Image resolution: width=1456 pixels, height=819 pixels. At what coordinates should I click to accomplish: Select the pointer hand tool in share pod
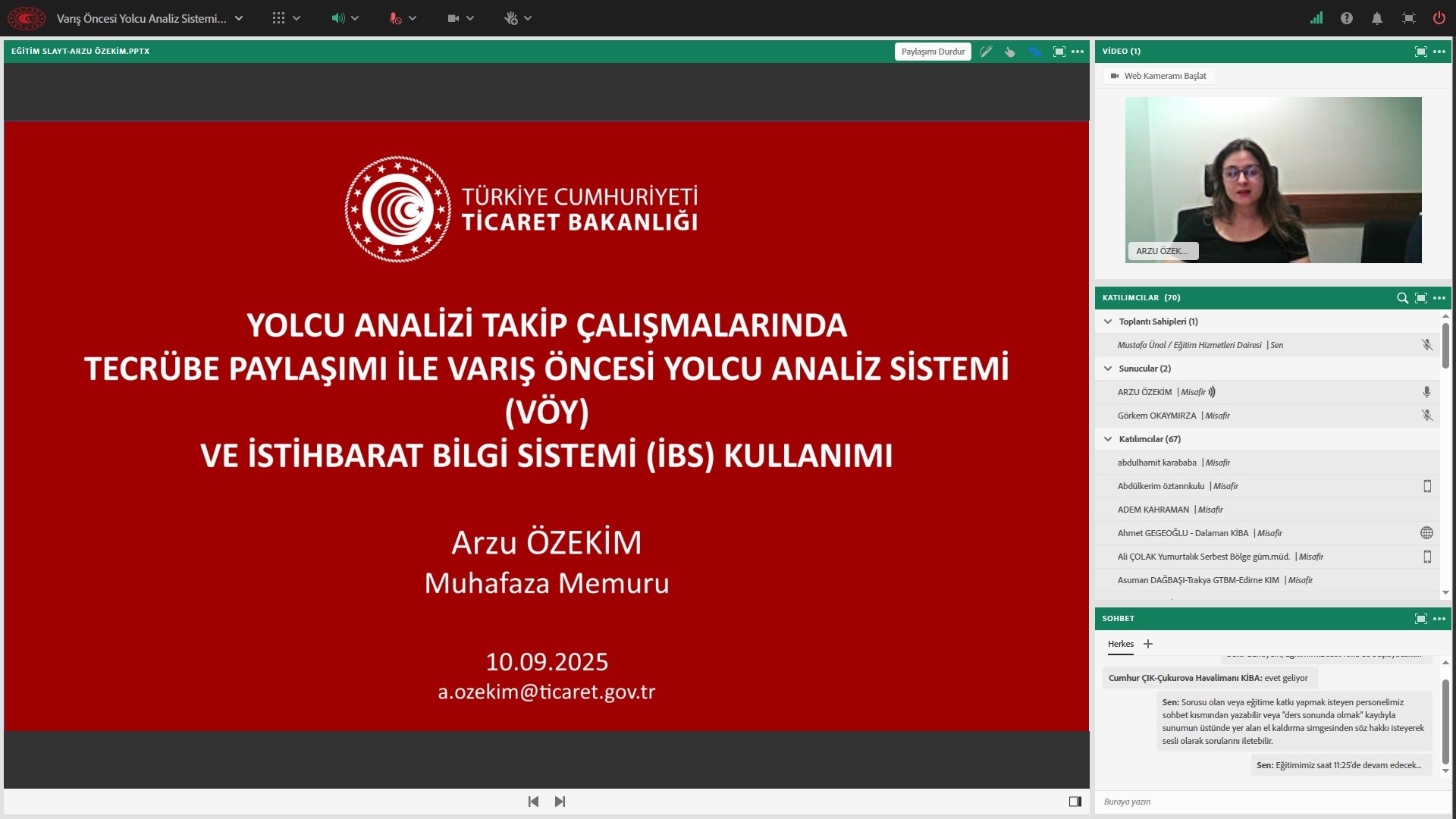(1010, 52)
